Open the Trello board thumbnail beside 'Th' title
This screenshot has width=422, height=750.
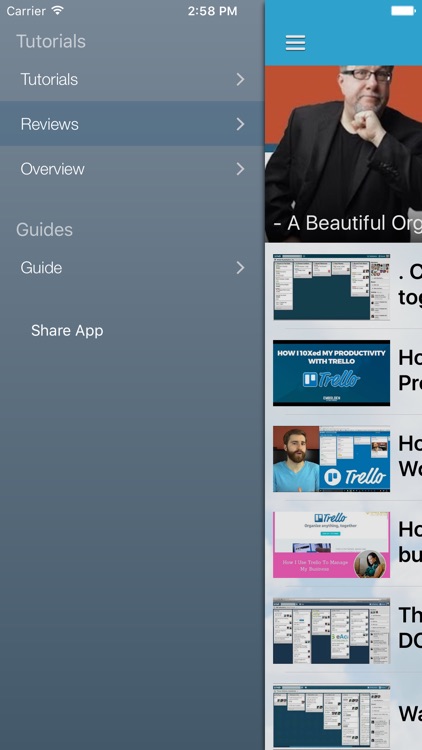(331, 631)
